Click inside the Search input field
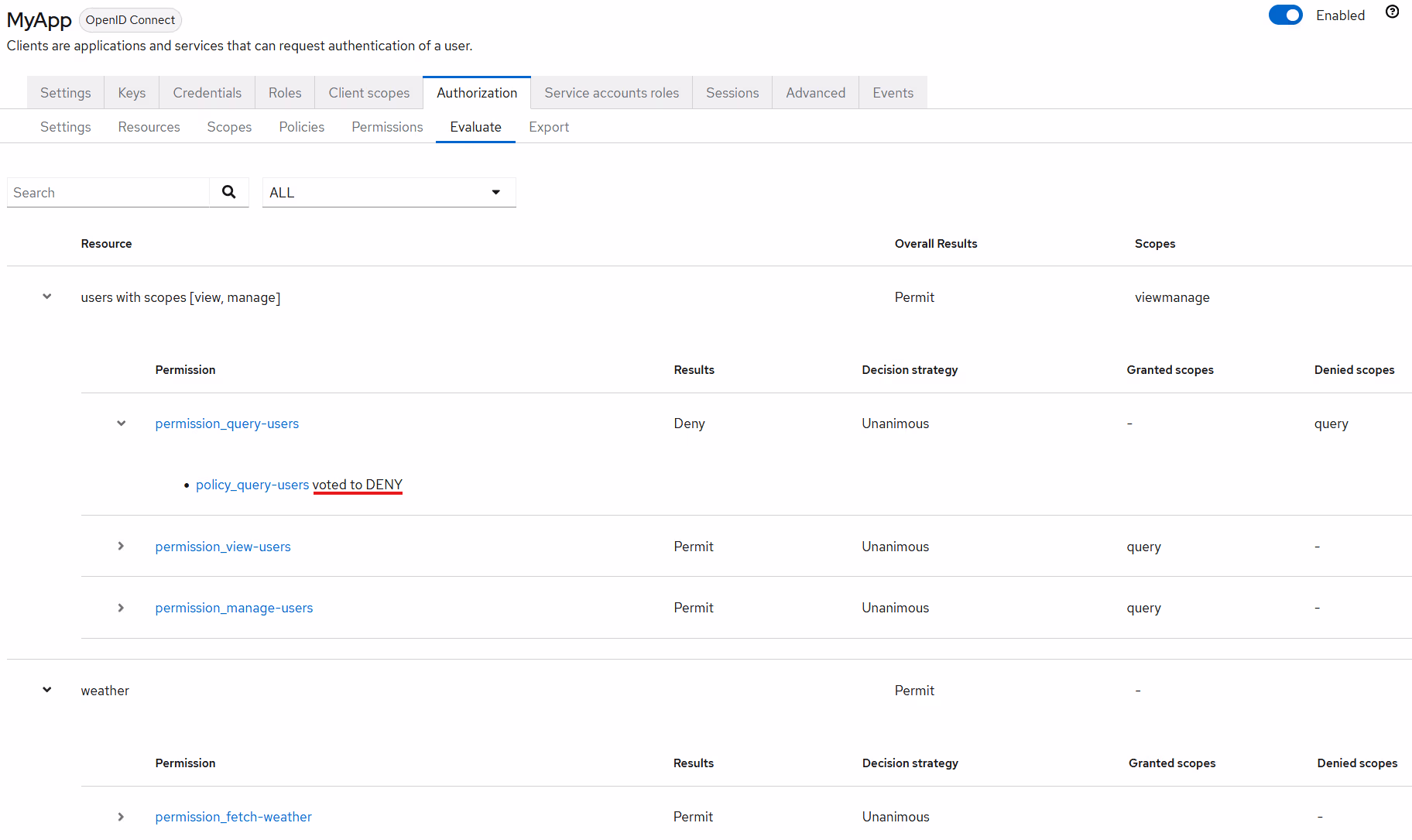Image resolution: width=1412 pixels, height=840 pixels. [108, 192]
